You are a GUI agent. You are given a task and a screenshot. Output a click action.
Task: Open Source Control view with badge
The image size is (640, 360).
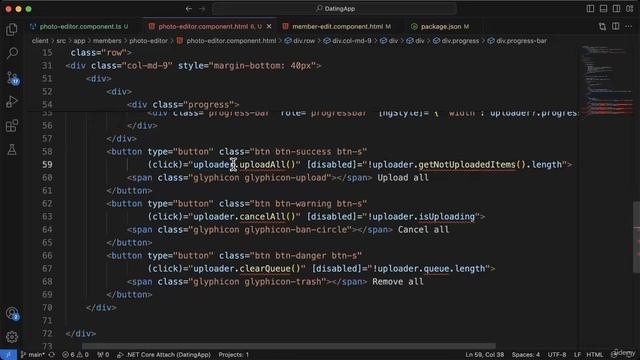coord(13,78)
